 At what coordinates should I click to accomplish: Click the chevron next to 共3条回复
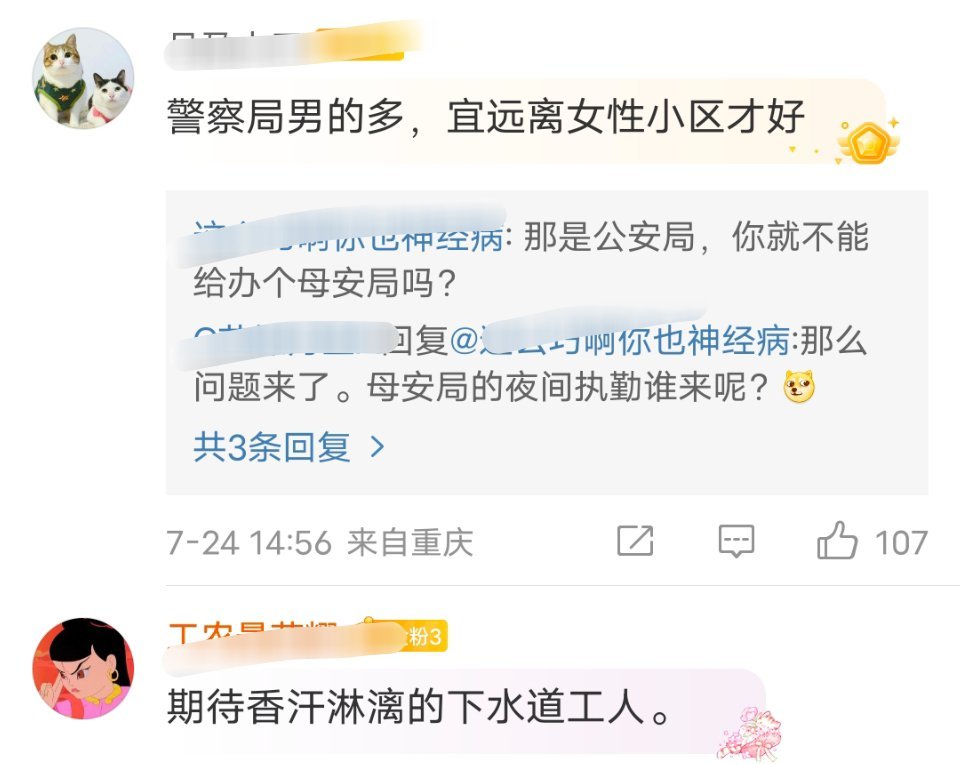click(378, 448)
